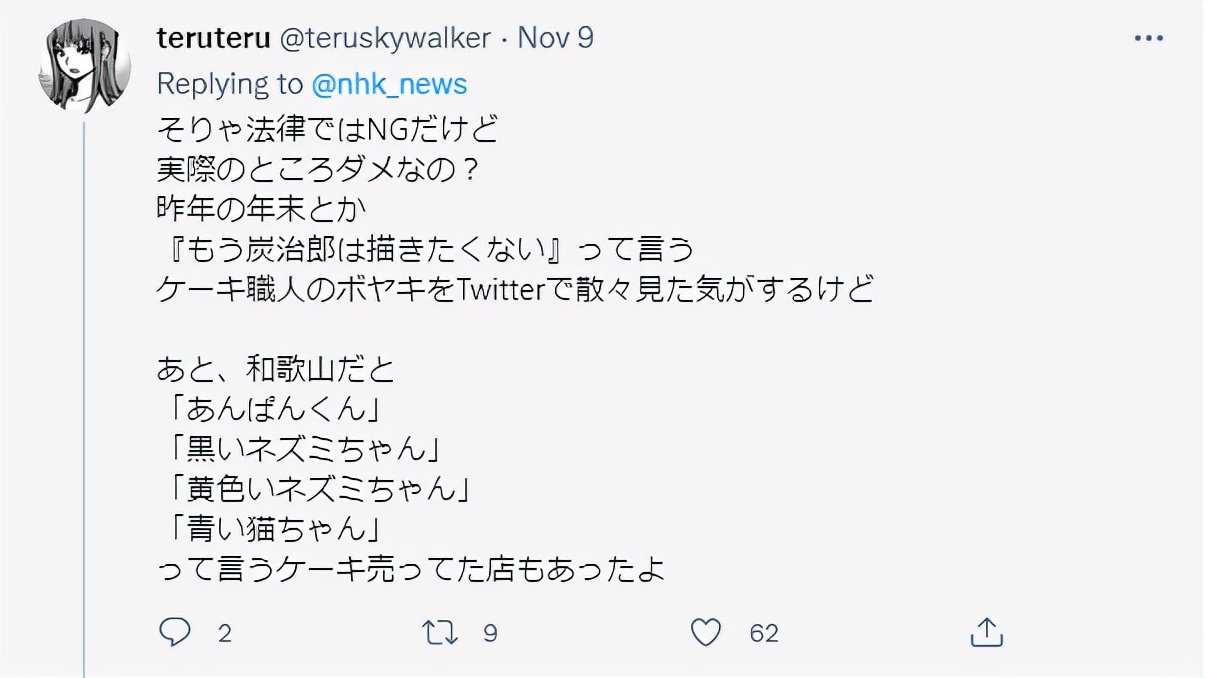
Task: Click the line 「あんぱんくん」
Action: point(273,409)
